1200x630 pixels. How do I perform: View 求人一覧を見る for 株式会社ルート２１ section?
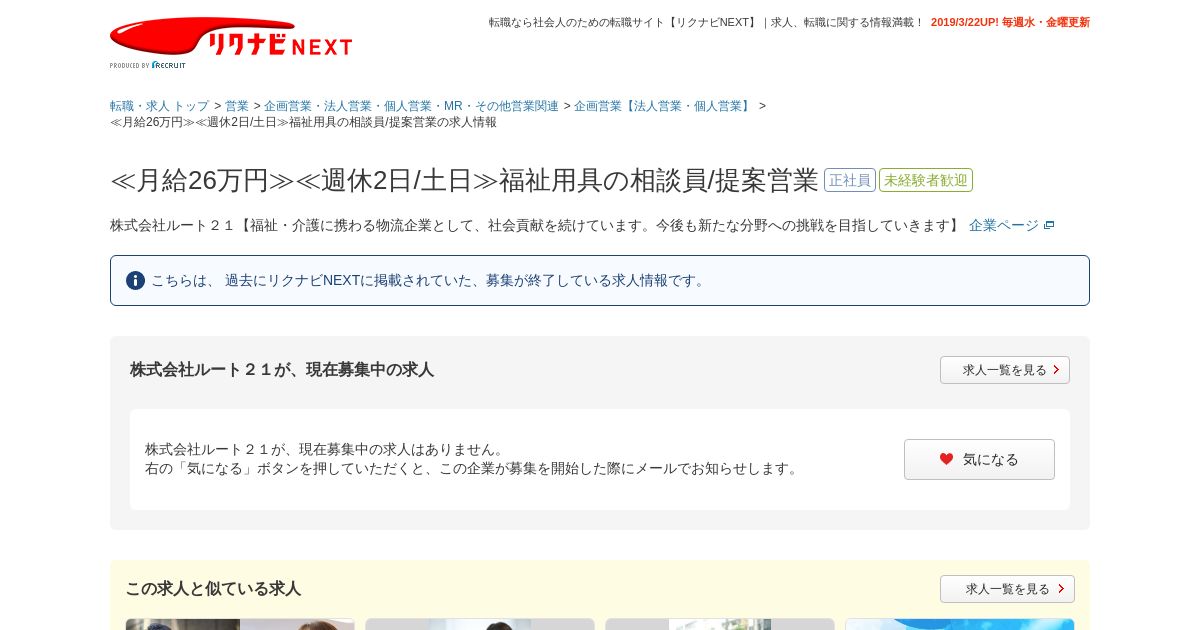[x=1005, y=370]
